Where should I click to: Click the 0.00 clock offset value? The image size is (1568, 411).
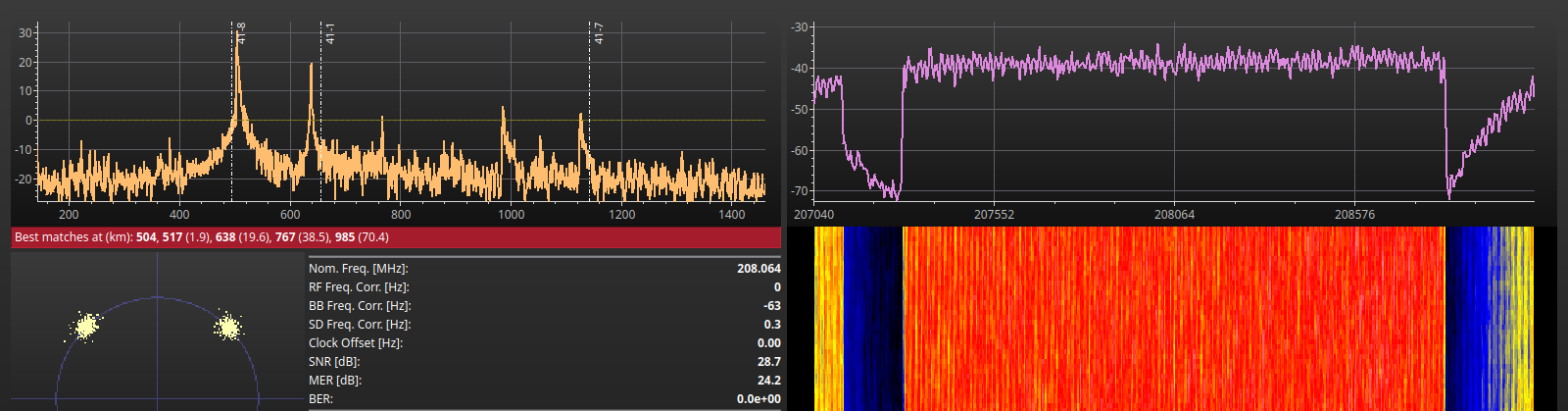pos(769,343)
